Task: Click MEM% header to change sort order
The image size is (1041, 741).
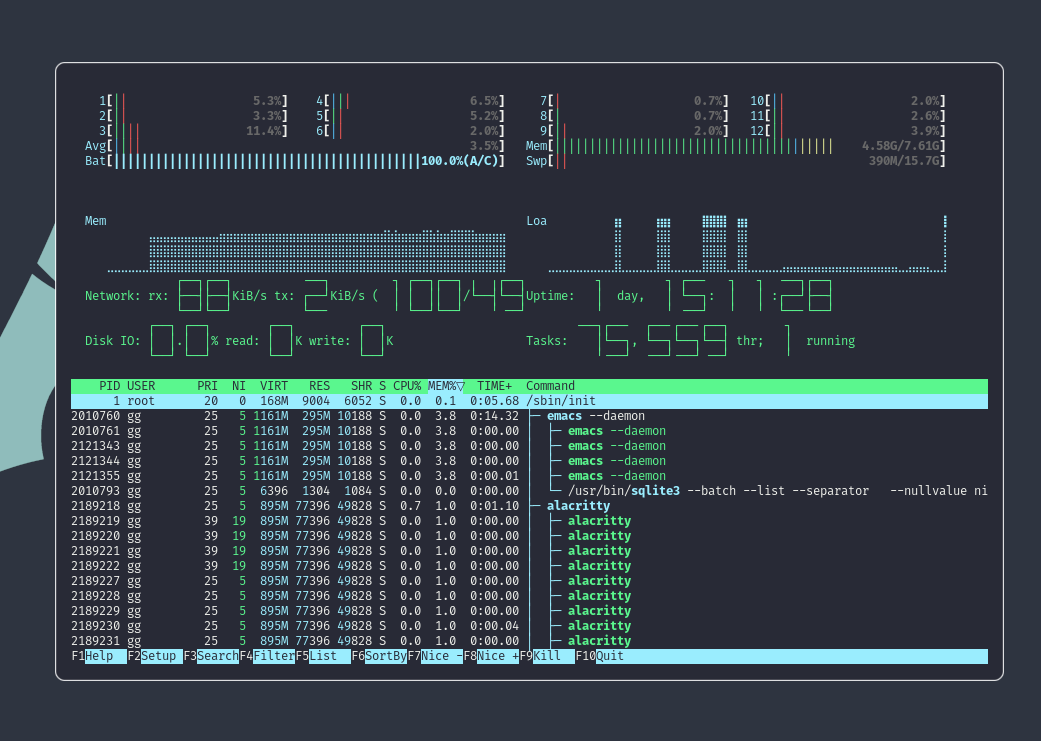Action: pyautogui.click(x=440, y=385)
